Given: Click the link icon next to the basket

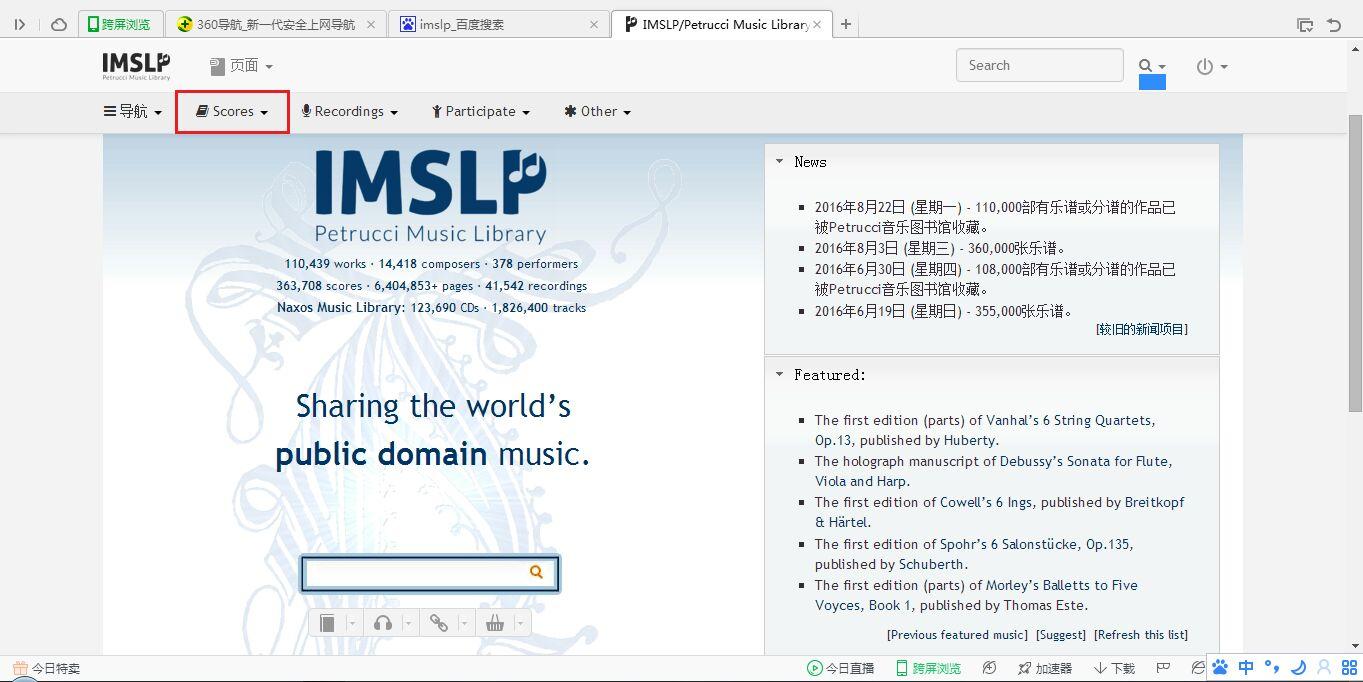Looking at the screenshot, I should pos(440,622).
